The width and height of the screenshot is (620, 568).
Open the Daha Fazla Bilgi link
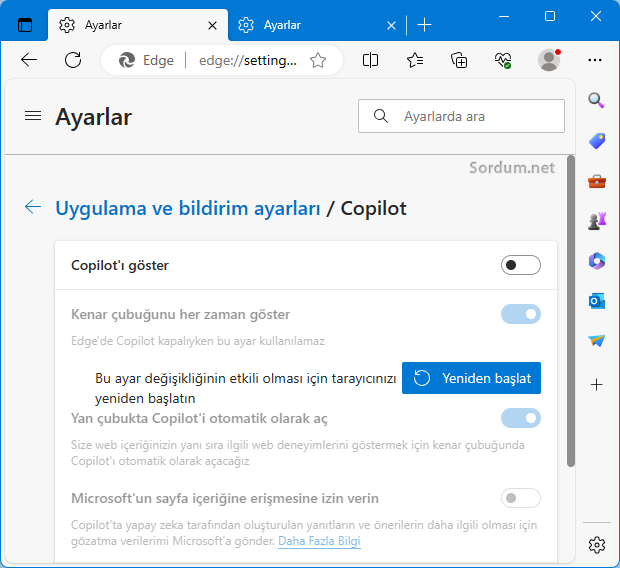tap(319, 541)
